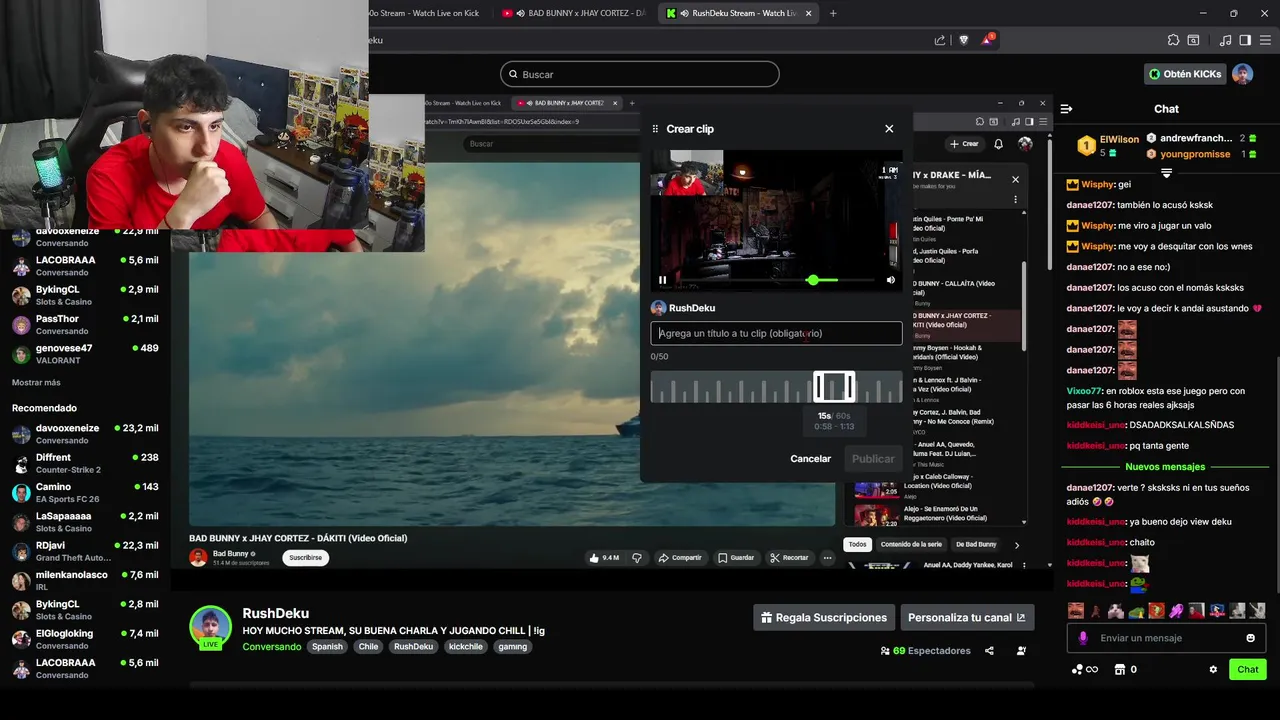The width and height of the screenshot is (1280, 720).
Task: Toggle the browser sidebar panel icon
Action: 1245,40
